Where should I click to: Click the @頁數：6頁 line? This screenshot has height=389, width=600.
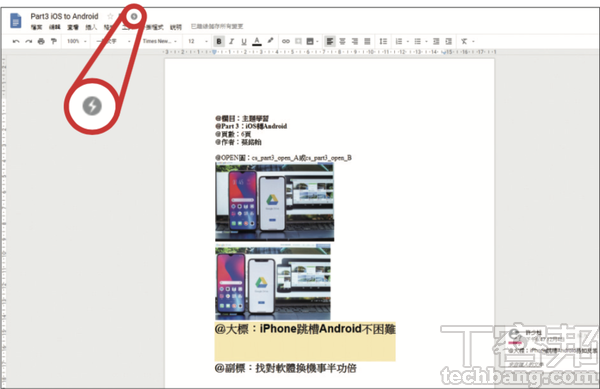click(233, 134)
